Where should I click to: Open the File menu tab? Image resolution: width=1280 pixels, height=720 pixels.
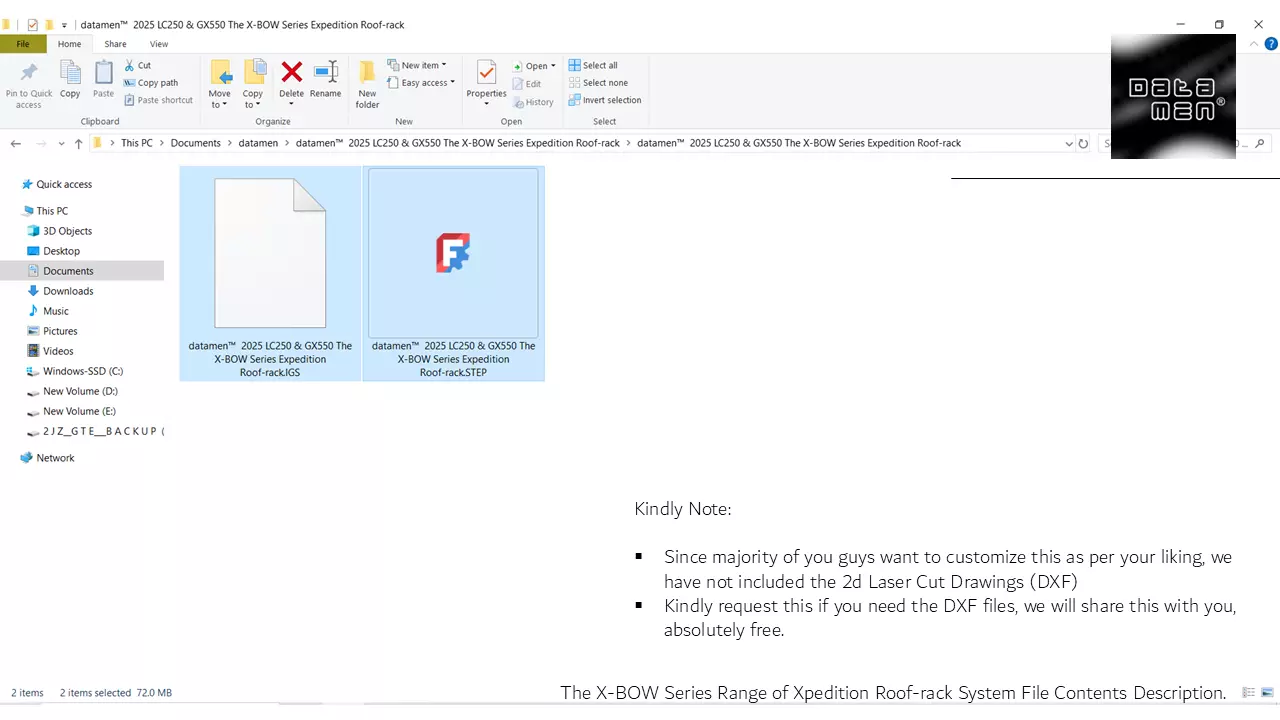click(23, 44)
